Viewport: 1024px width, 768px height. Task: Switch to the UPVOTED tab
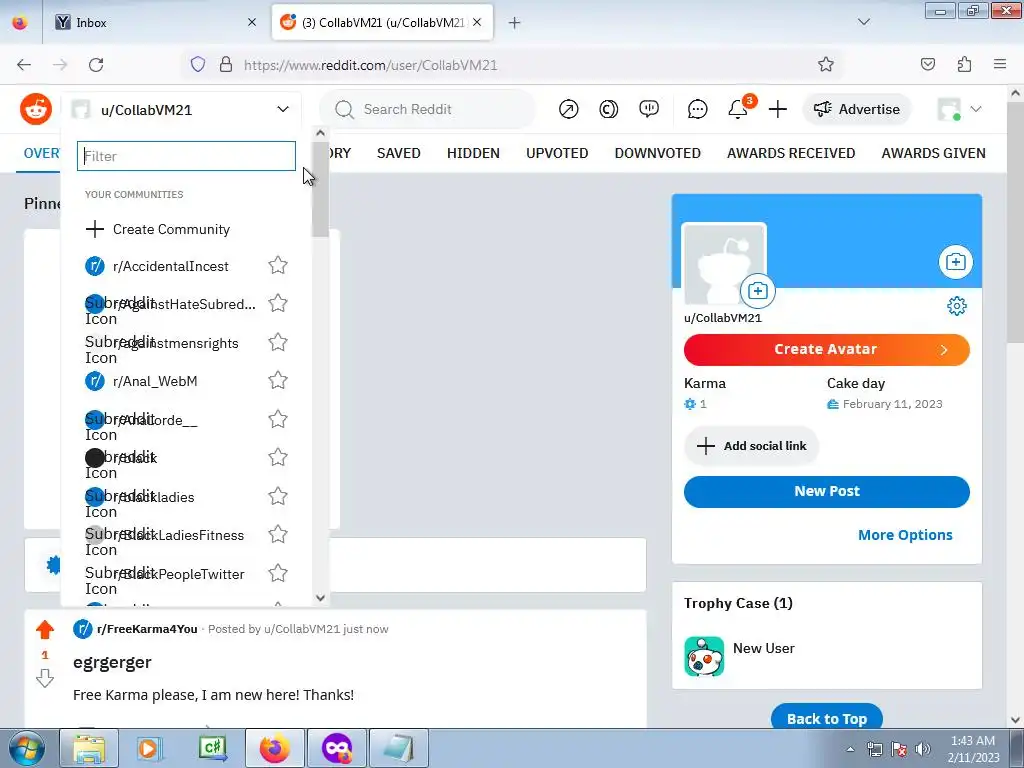click(557, 153)
